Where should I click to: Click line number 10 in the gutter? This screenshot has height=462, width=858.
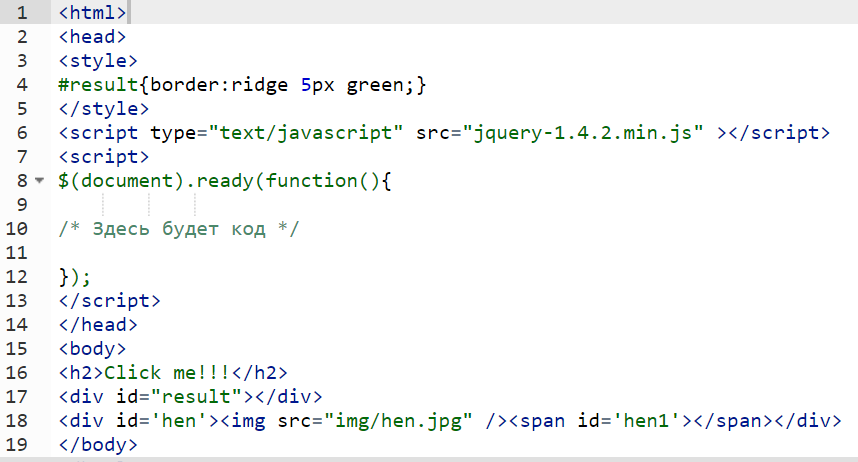coord(17,229)
